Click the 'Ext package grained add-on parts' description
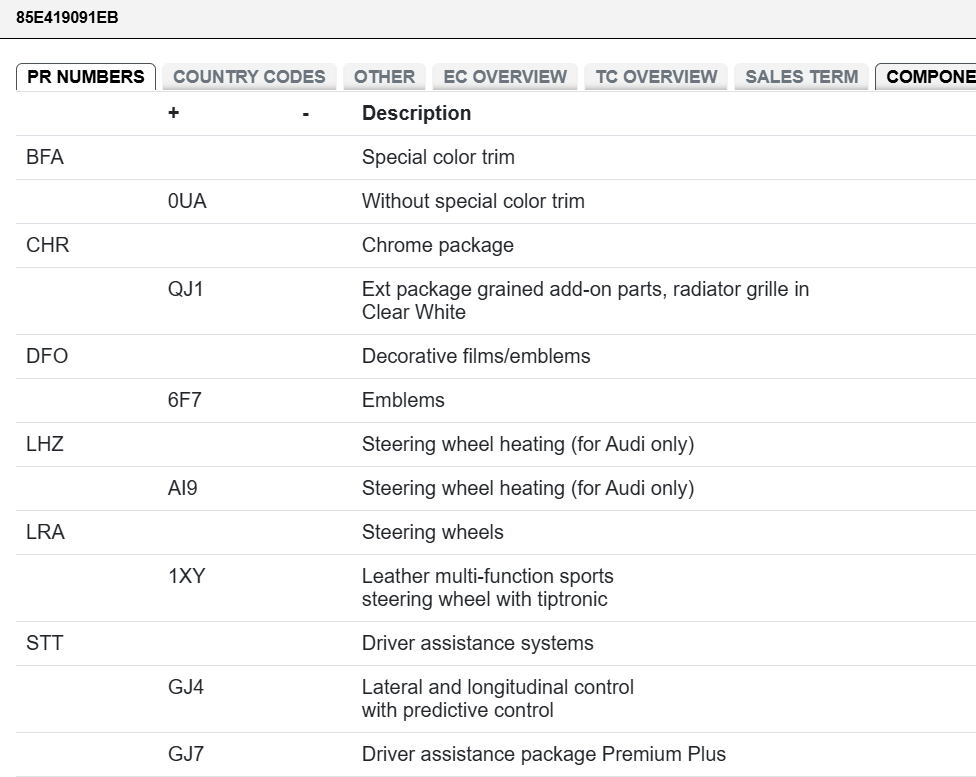Viewport: 976px width, 777px height. pyautogui.click(x=585, y=301)
